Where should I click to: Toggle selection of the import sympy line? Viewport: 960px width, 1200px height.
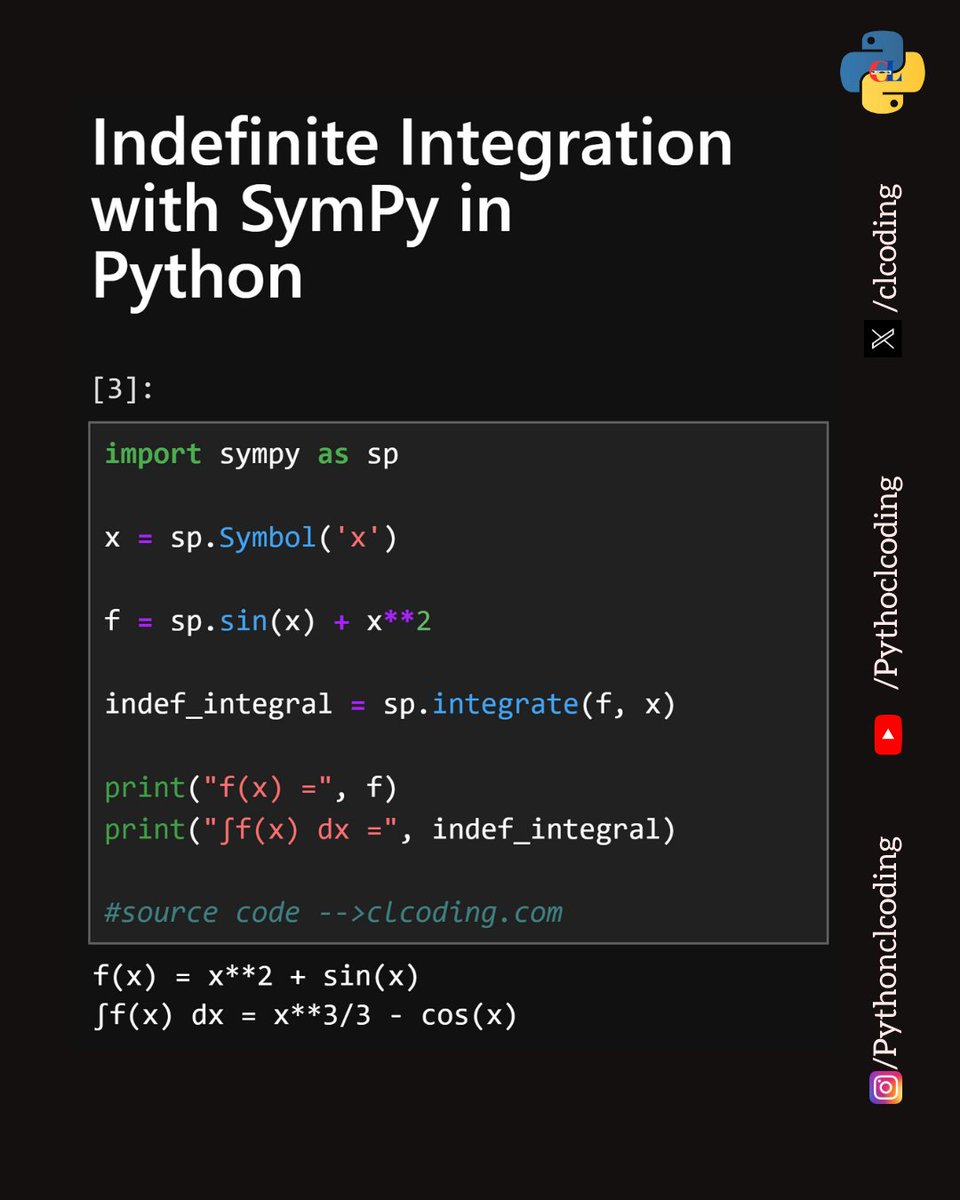click(250, 454)
